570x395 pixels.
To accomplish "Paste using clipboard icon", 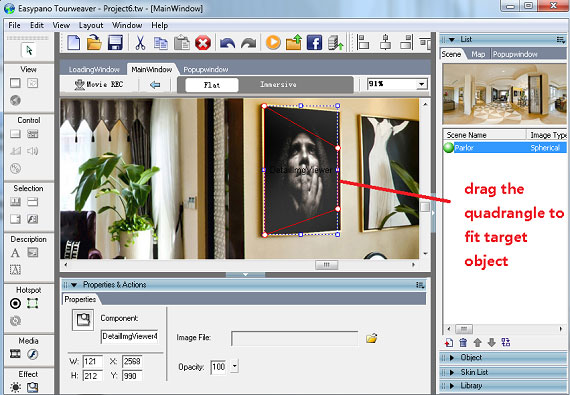I will 182,43.
